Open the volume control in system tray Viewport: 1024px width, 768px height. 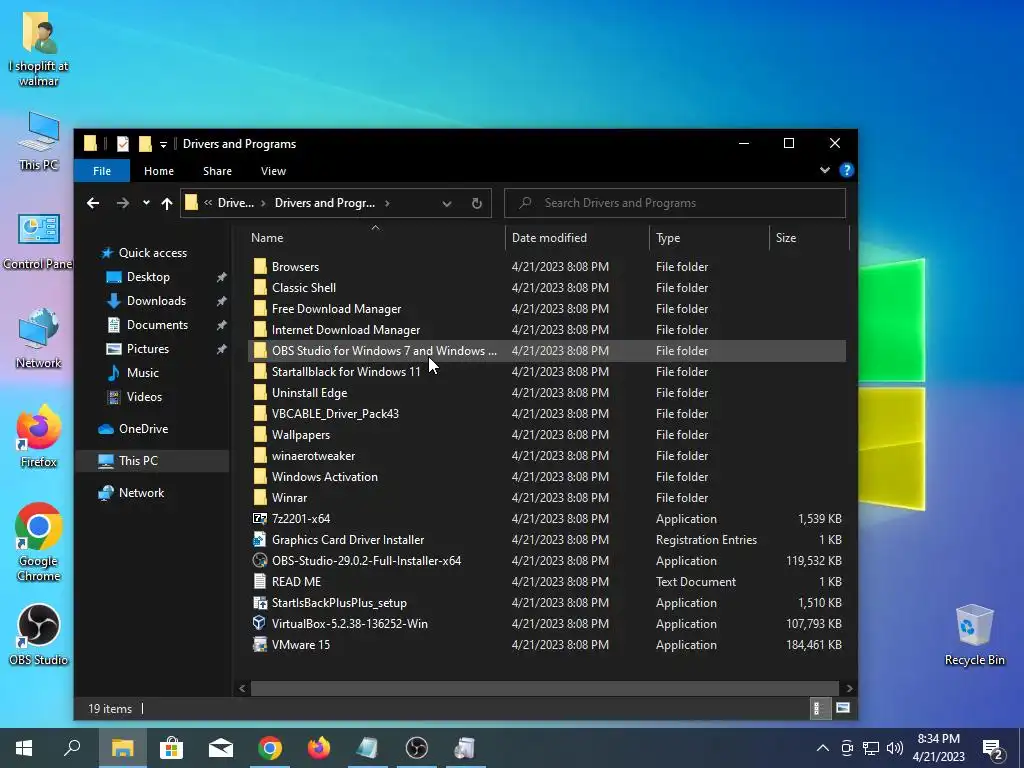click(x=895, y=748)
